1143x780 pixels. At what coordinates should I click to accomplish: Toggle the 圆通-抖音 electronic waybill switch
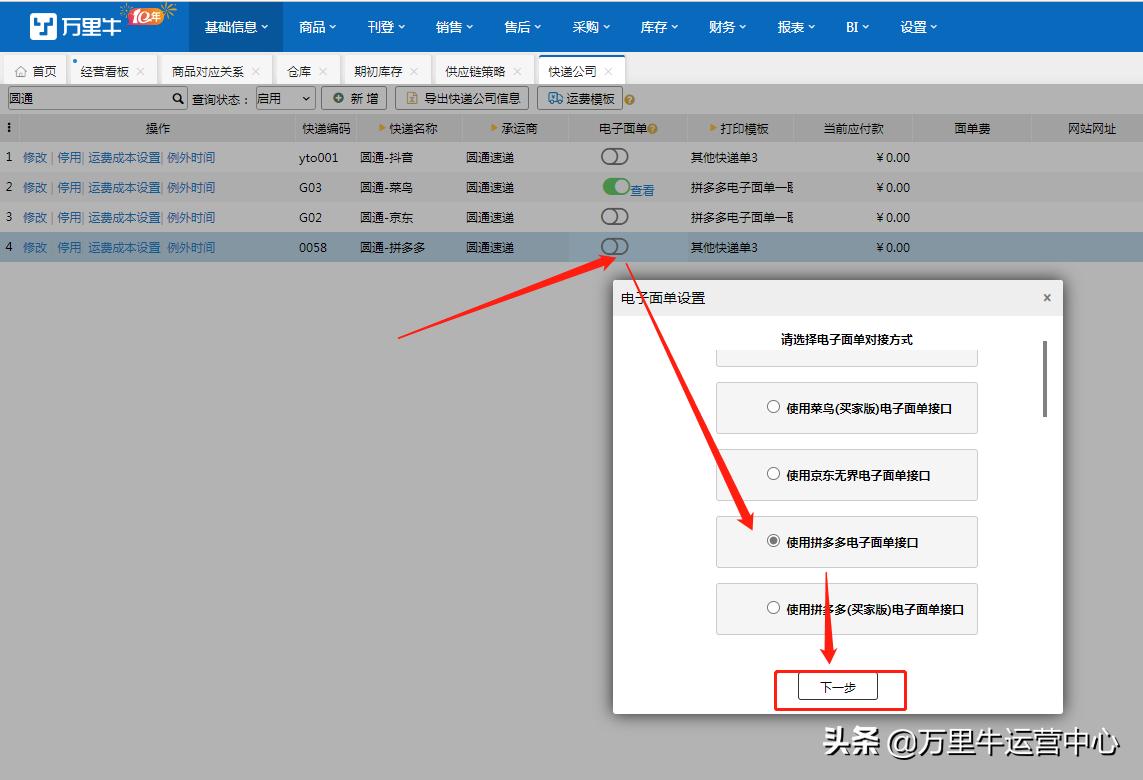pos(613,157)
